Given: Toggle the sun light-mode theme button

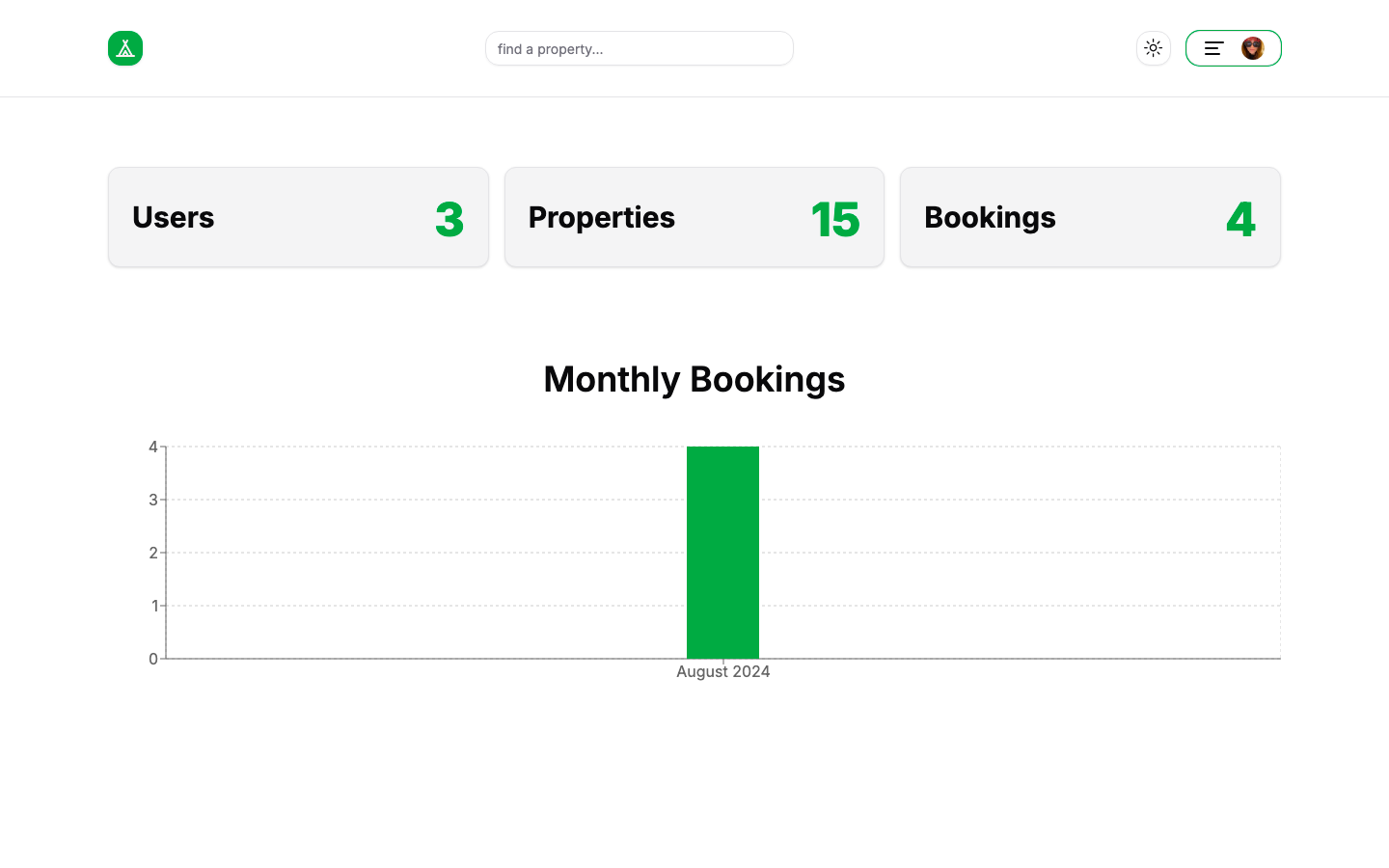Looking at the screenshot, I should point(1154,48).
